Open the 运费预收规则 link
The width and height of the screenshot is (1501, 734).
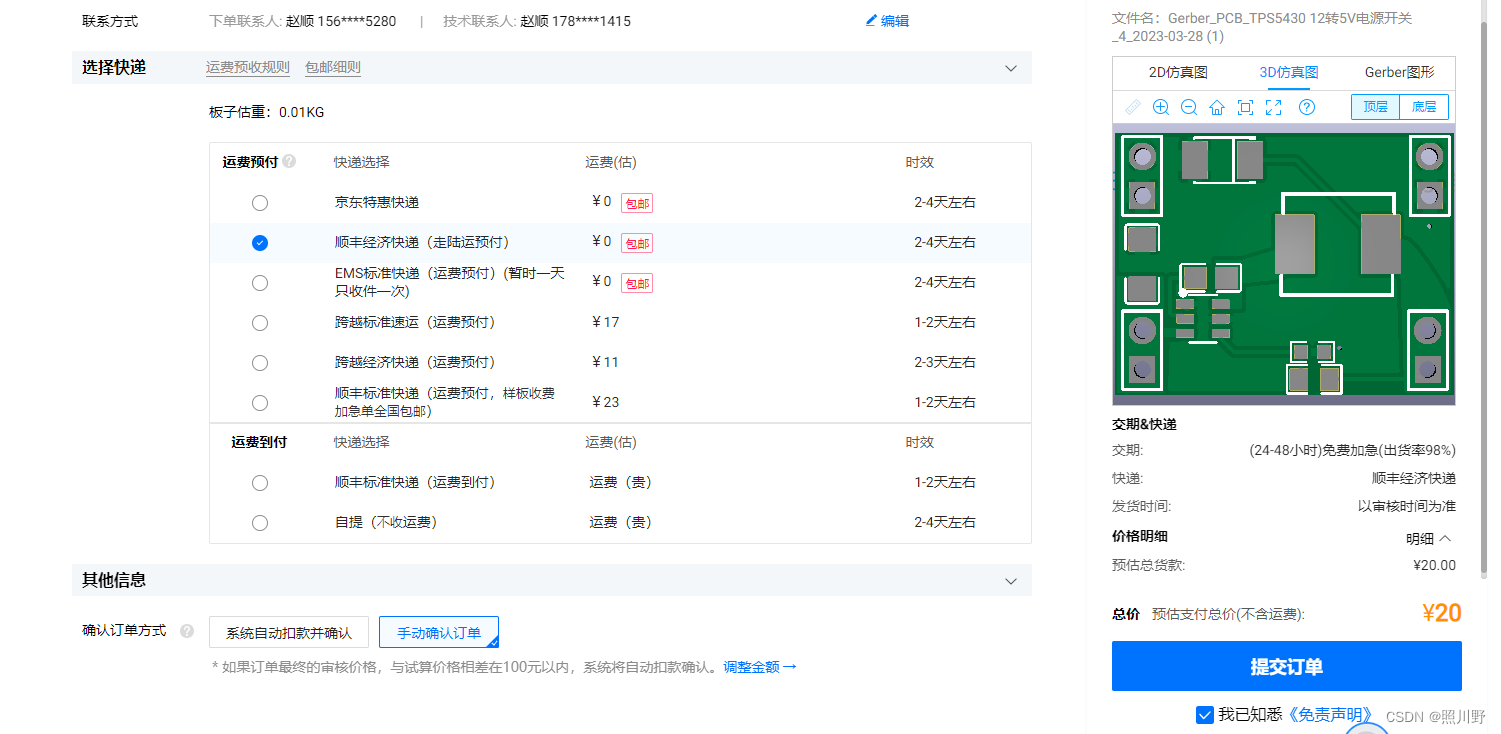point(248,68)
